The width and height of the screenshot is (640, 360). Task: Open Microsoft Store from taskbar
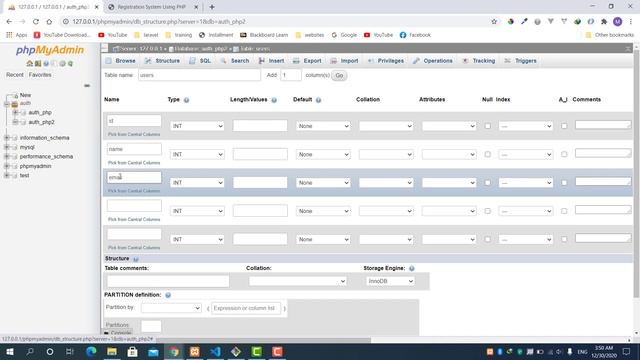pyautogui.click(x=132, y=351)
